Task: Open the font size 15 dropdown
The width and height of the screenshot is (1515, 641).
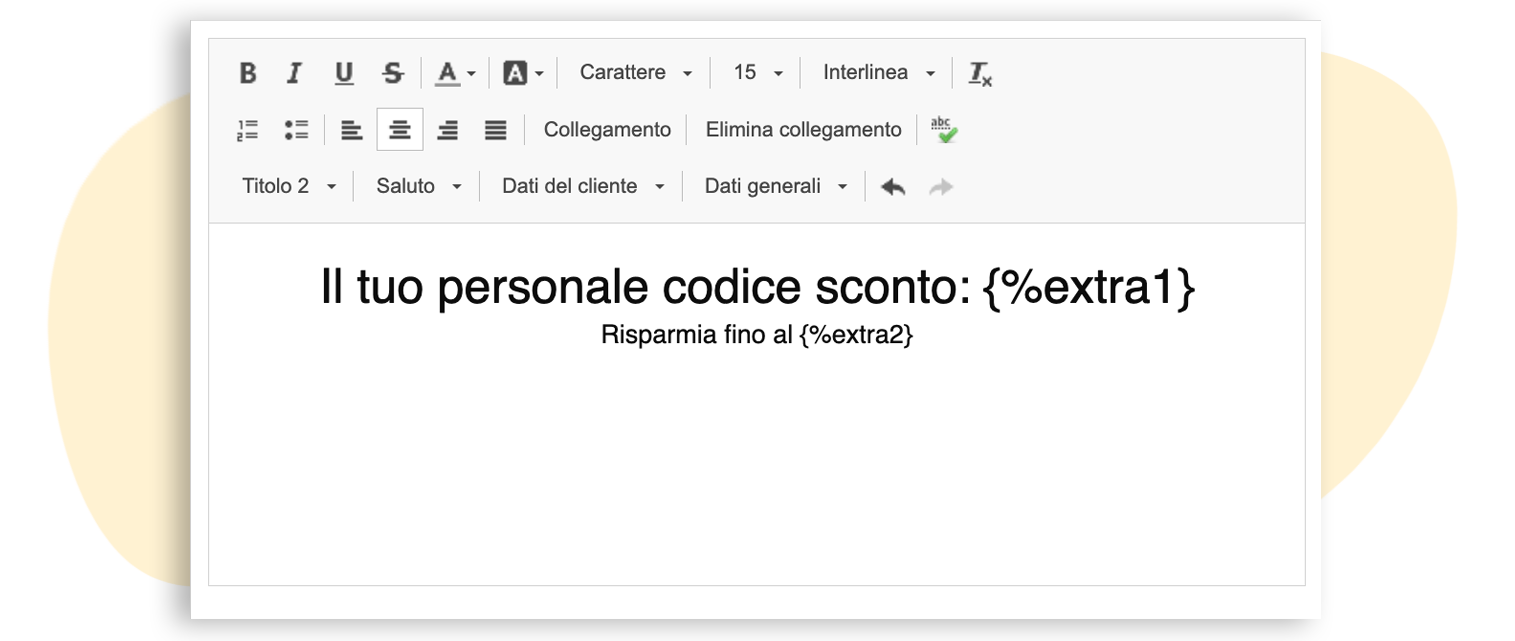Action: pos(757,73)
